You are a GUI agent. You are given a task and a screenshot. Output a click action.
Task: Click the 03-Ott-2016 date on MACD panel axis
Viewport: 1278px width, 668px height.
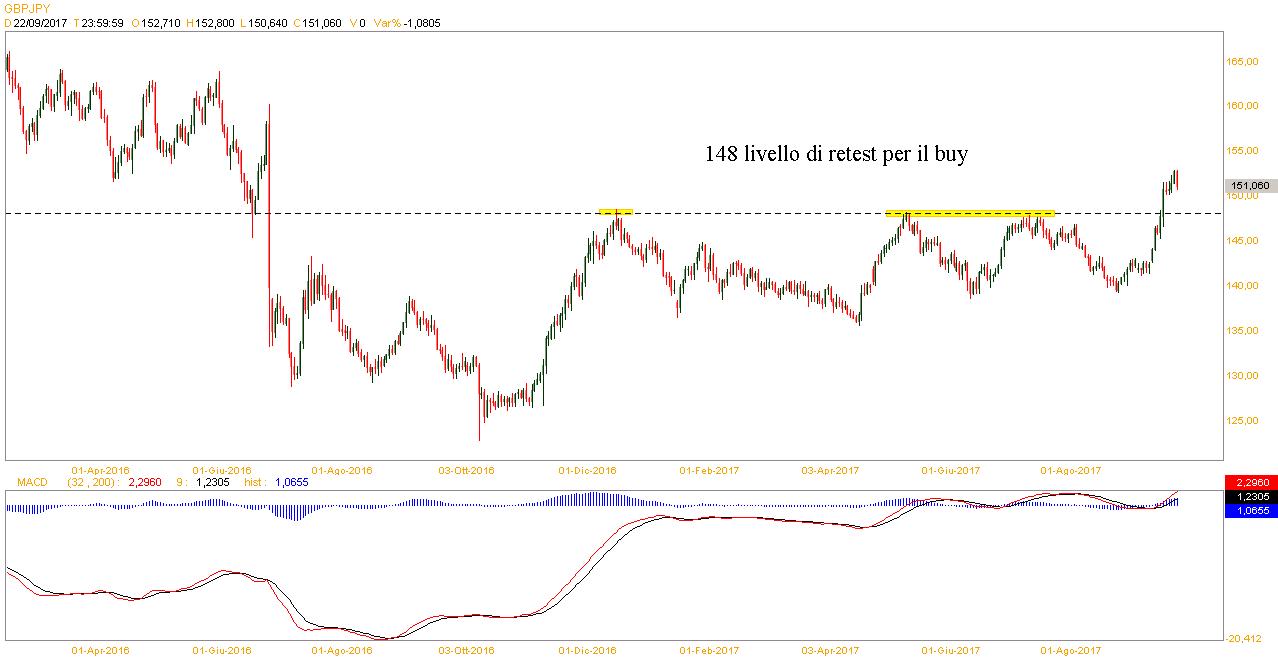coord(467,650)
